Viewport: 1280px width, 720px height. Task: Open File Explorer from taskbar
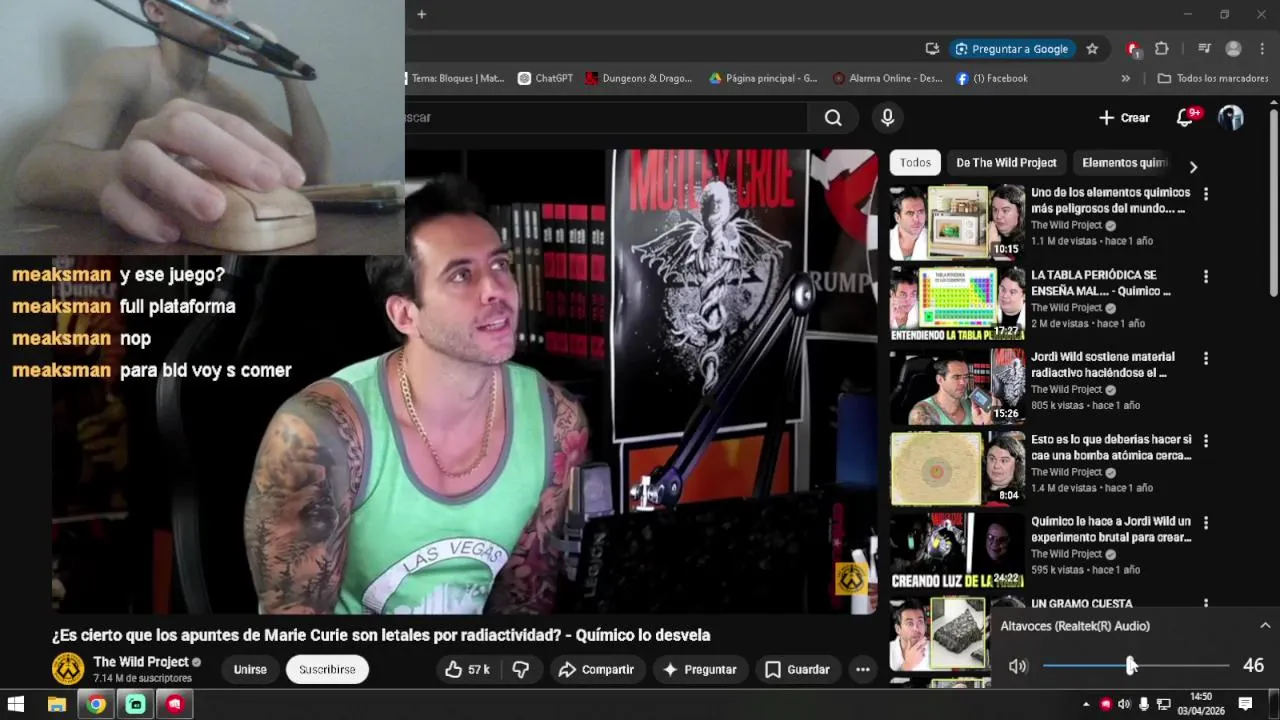[x=57, y=704]
